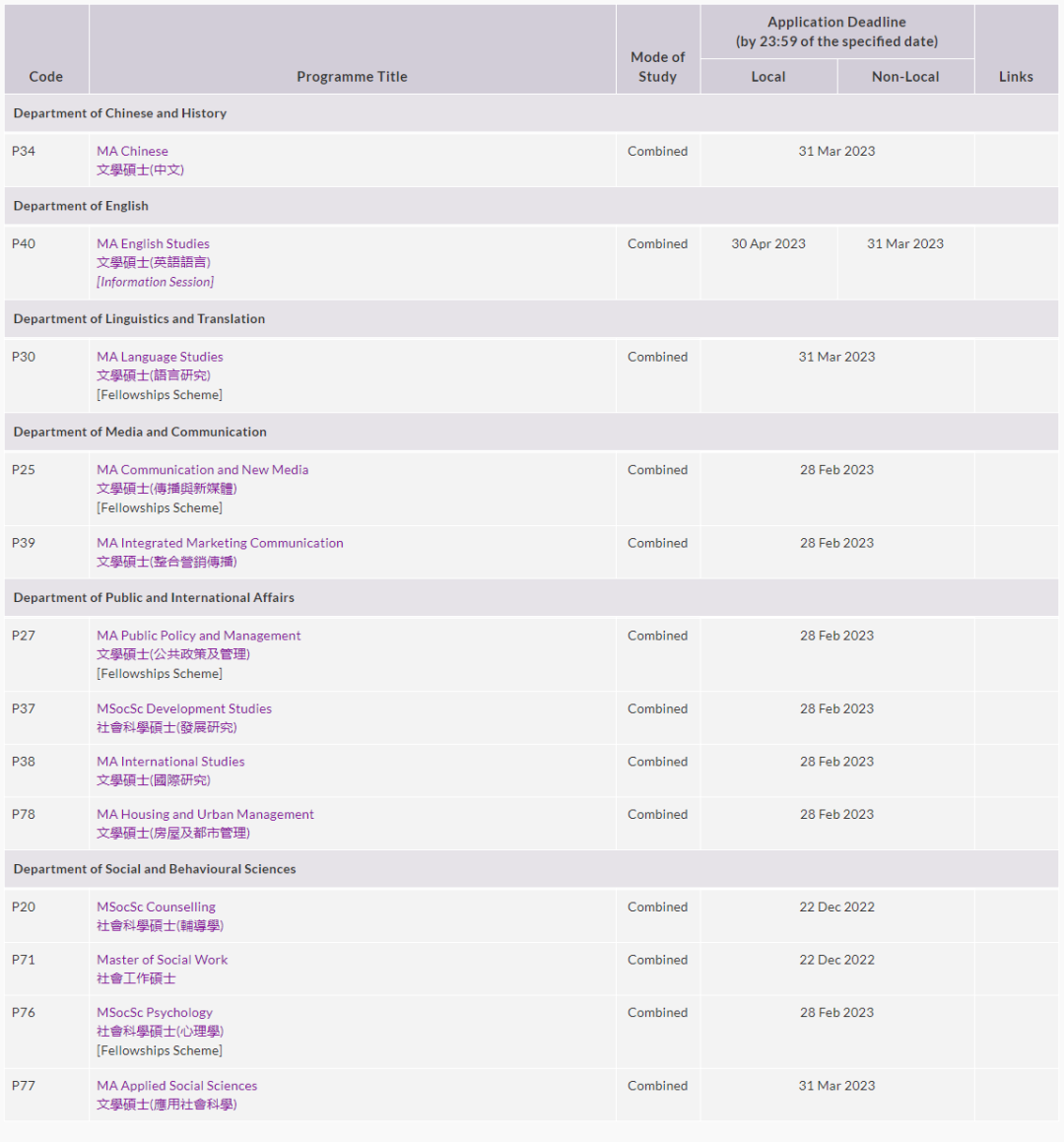
Task: Open MA Integrated Marketing Communication link
Action: coord(220,543)
